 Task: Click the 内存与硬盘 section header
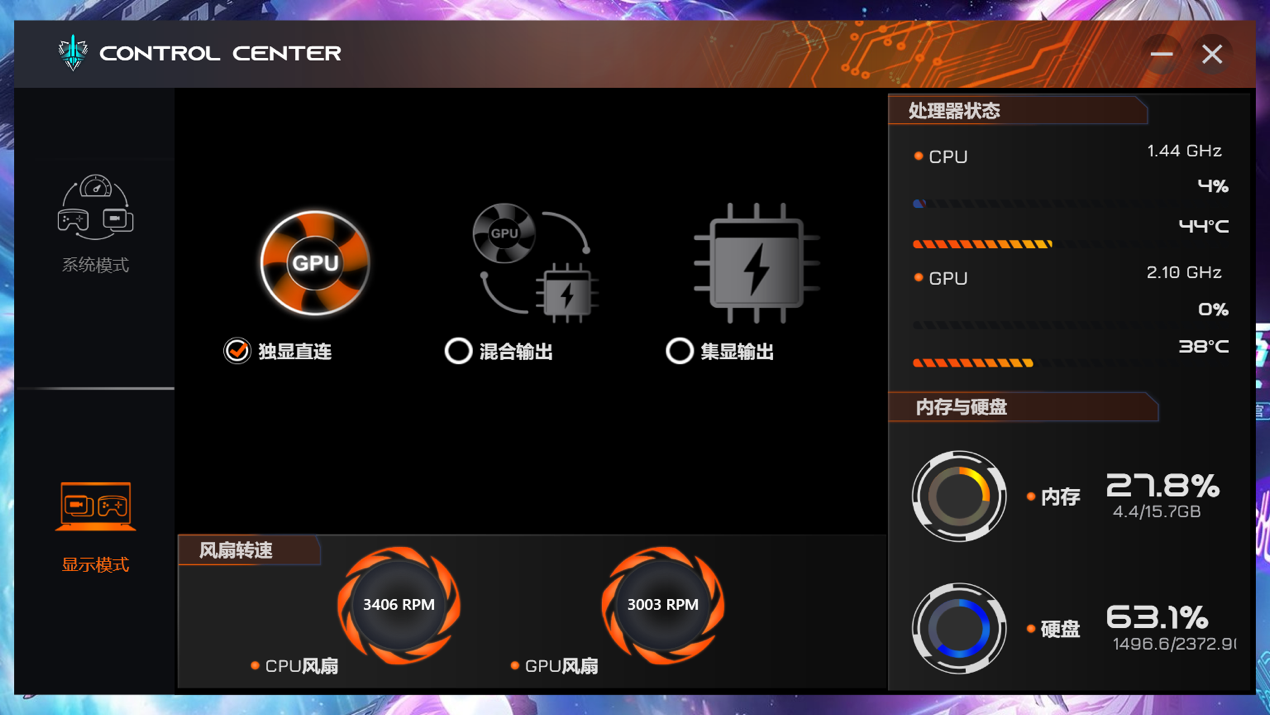[x=961, y=407]
